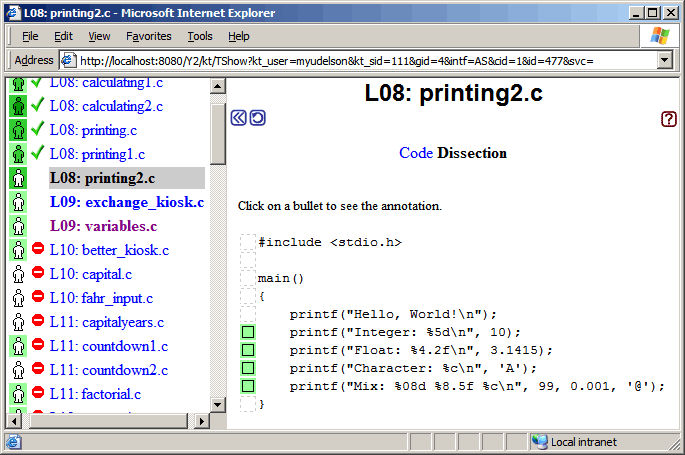Click sidebar horizontal scroll right arrow
The height and width of the screenshot is (455, 685).
(x=202, y=421)
